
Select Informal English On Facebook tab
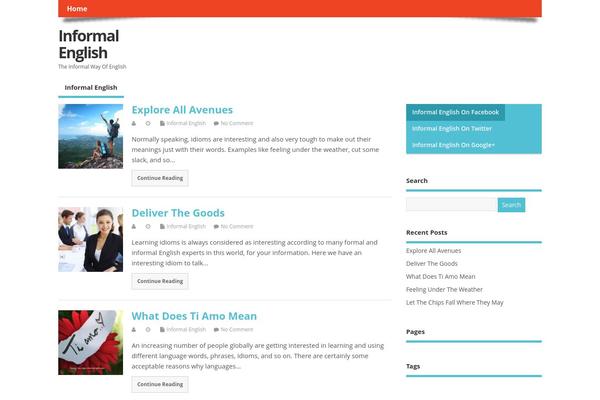coord(455,112)
